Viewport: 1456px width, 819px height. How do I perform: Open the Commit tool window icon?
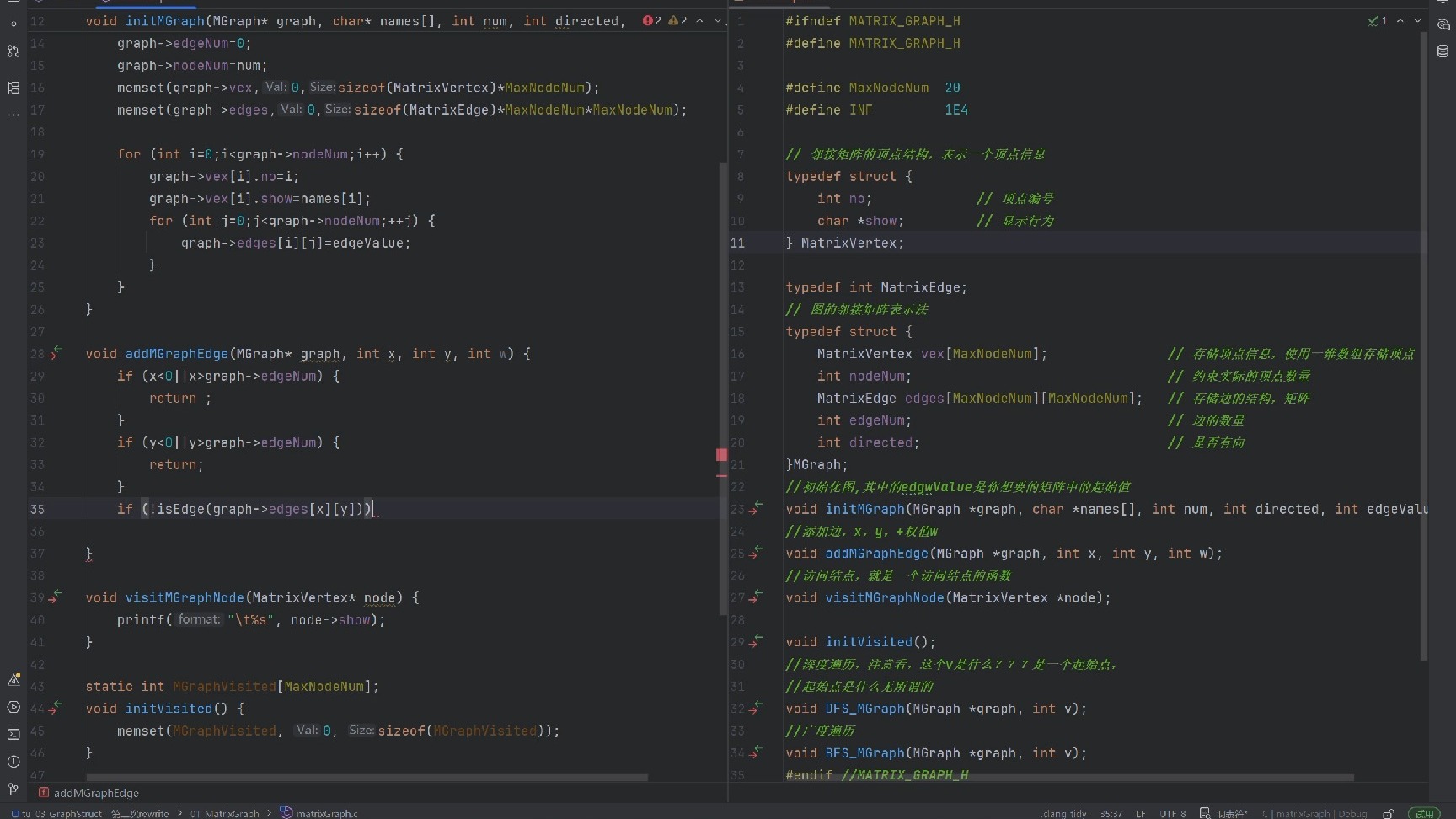(13, 24)
